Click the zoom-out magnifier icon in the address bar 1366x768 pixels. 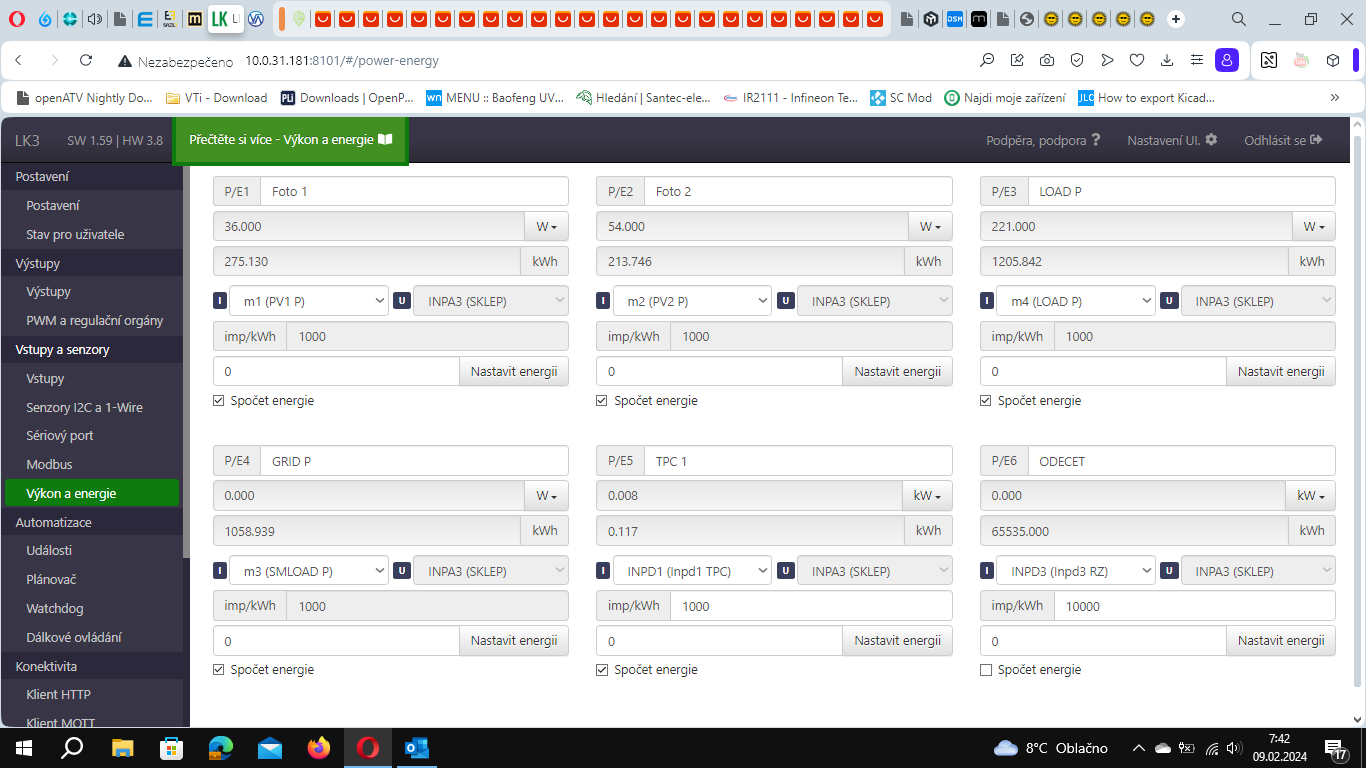click(x=987, y=60)
